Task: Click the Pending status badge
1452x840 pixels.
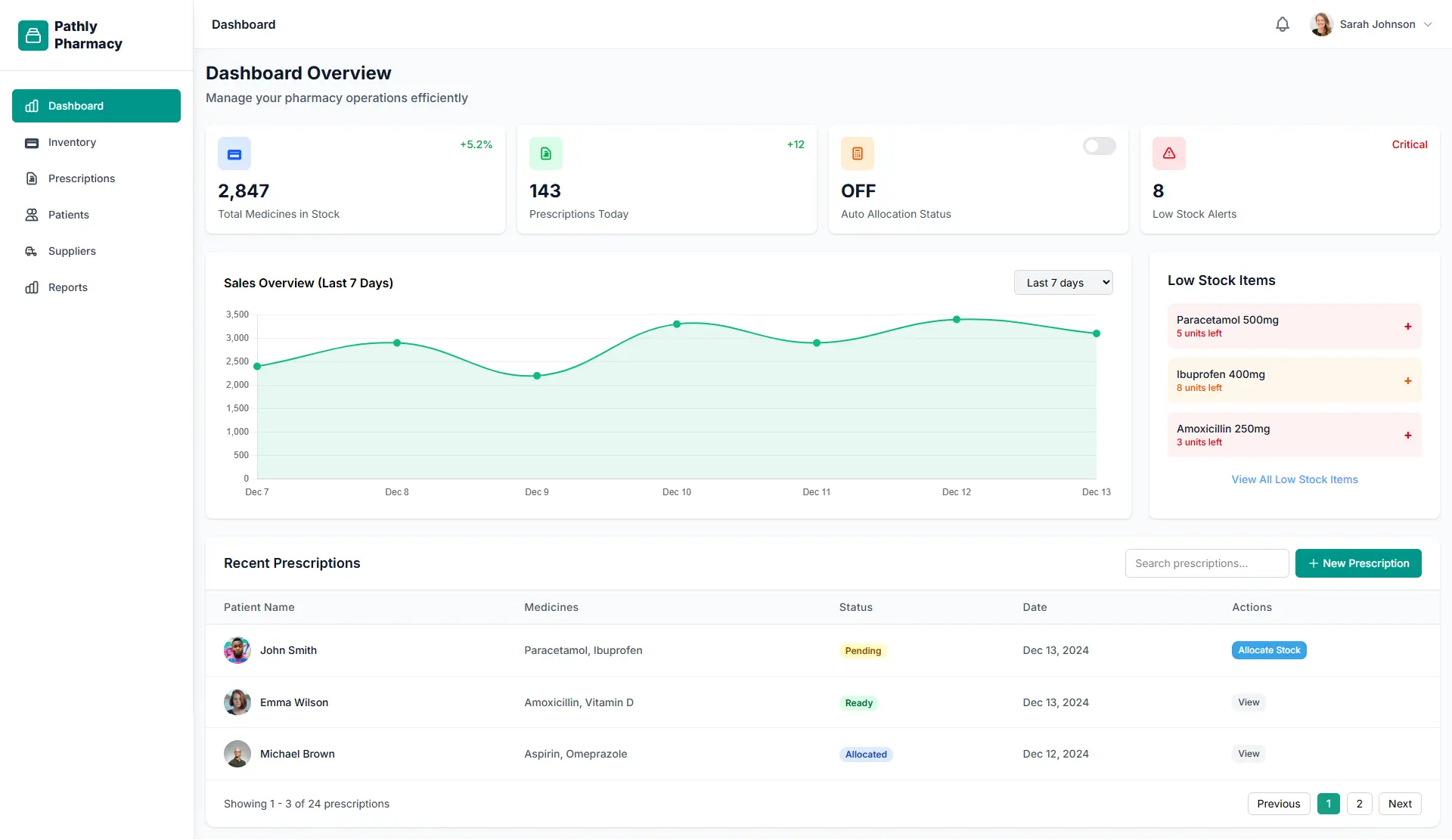Action: (x=863, y=651)
